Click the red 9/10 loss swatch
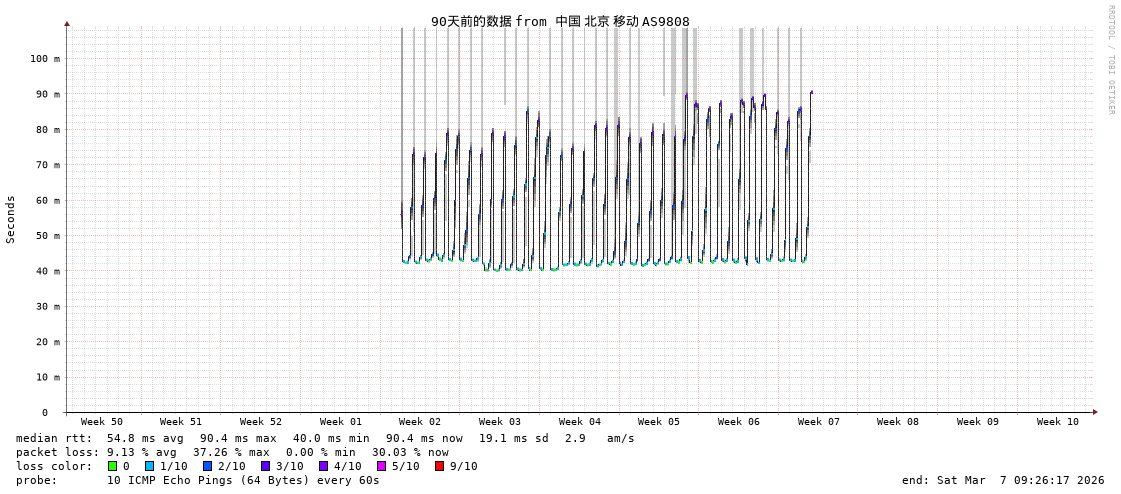1121x494 pixels. pos(439,466)
